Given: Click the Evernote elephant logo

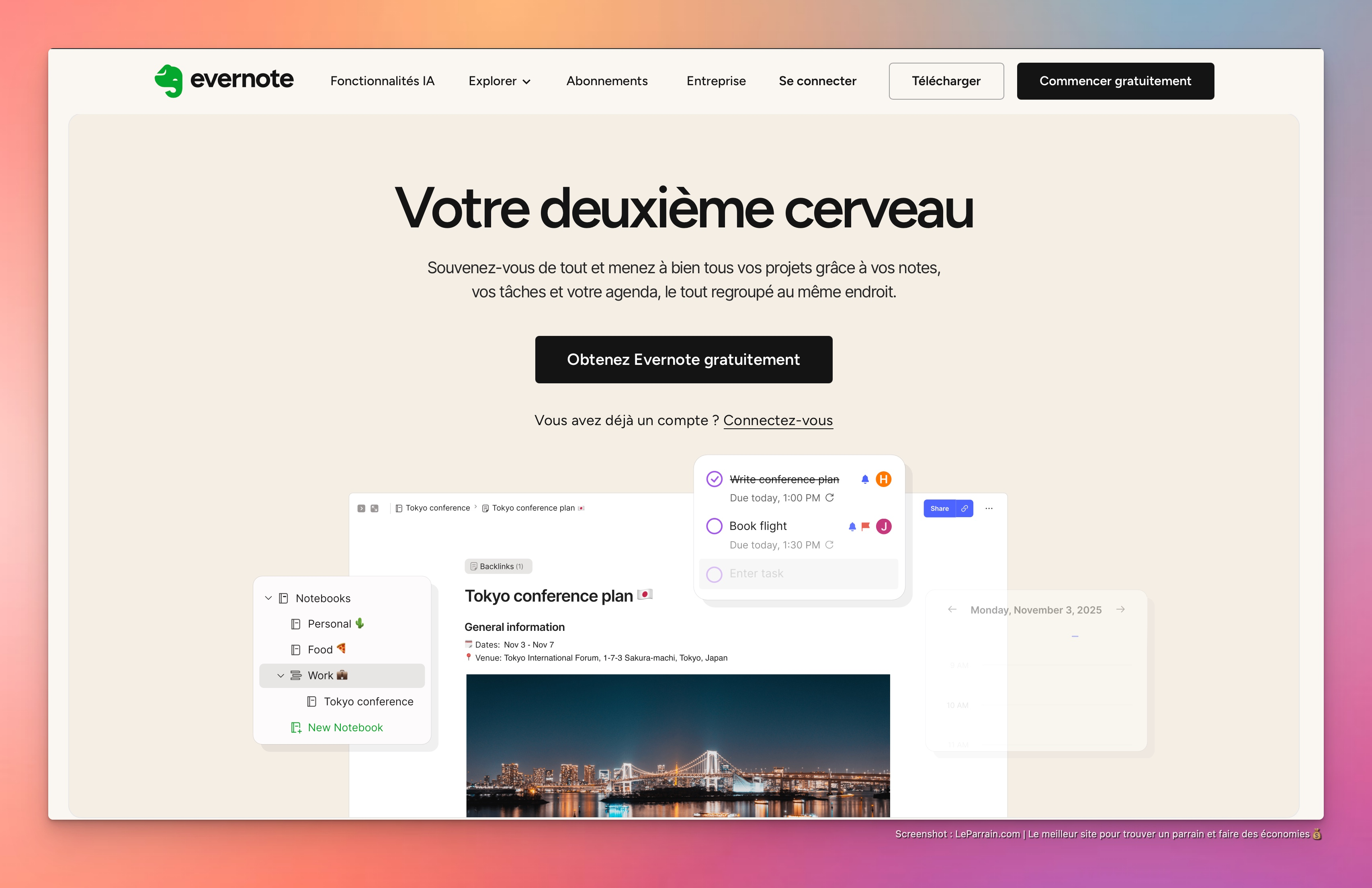Looking at the screenshot, I should pyautogui.click(x=170, y=81).
